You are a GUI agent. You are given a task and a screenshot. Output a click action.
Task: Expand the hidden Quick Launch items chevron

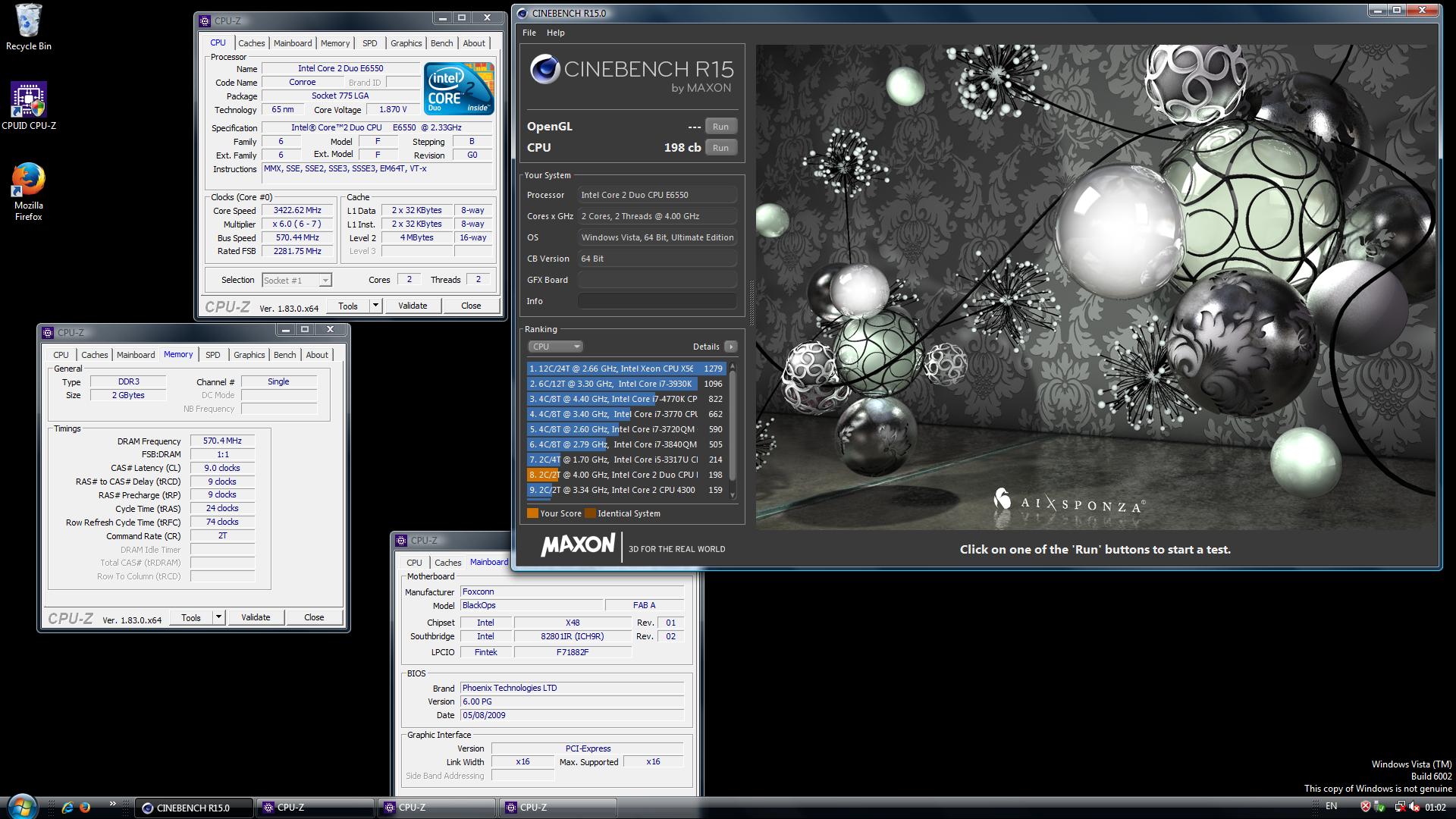pos(113,804)
